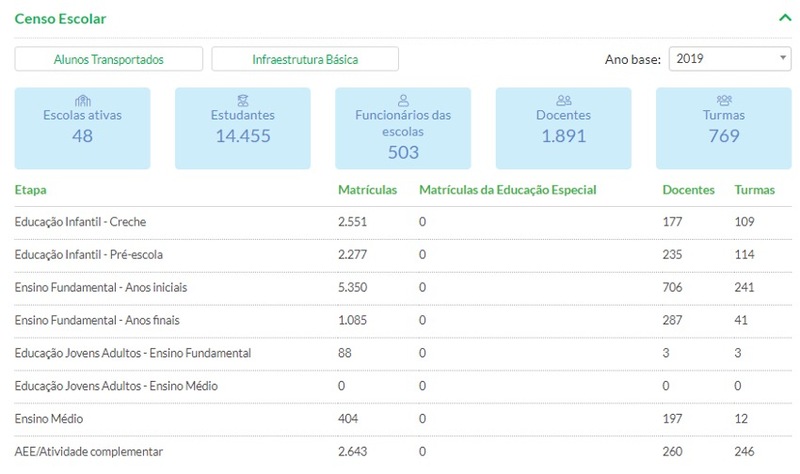The width and height of the screenshot is (800, 474).
Task: Sort by the Matrículas column header
Action: point(367,190)
